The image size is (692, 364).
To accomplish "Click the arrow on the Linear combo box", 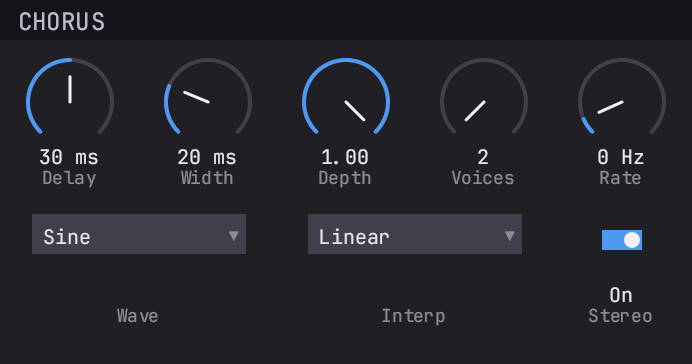I will coord(510,236).
